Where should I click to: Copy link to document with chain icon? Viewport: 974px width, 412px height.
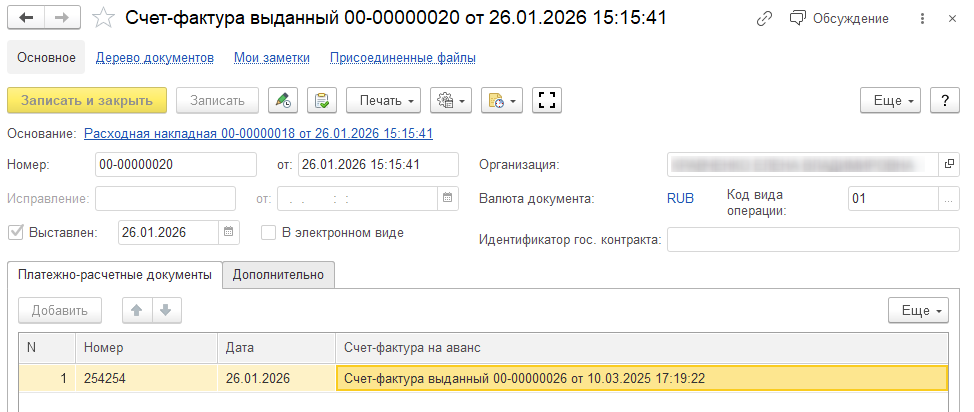click(765, 19)
